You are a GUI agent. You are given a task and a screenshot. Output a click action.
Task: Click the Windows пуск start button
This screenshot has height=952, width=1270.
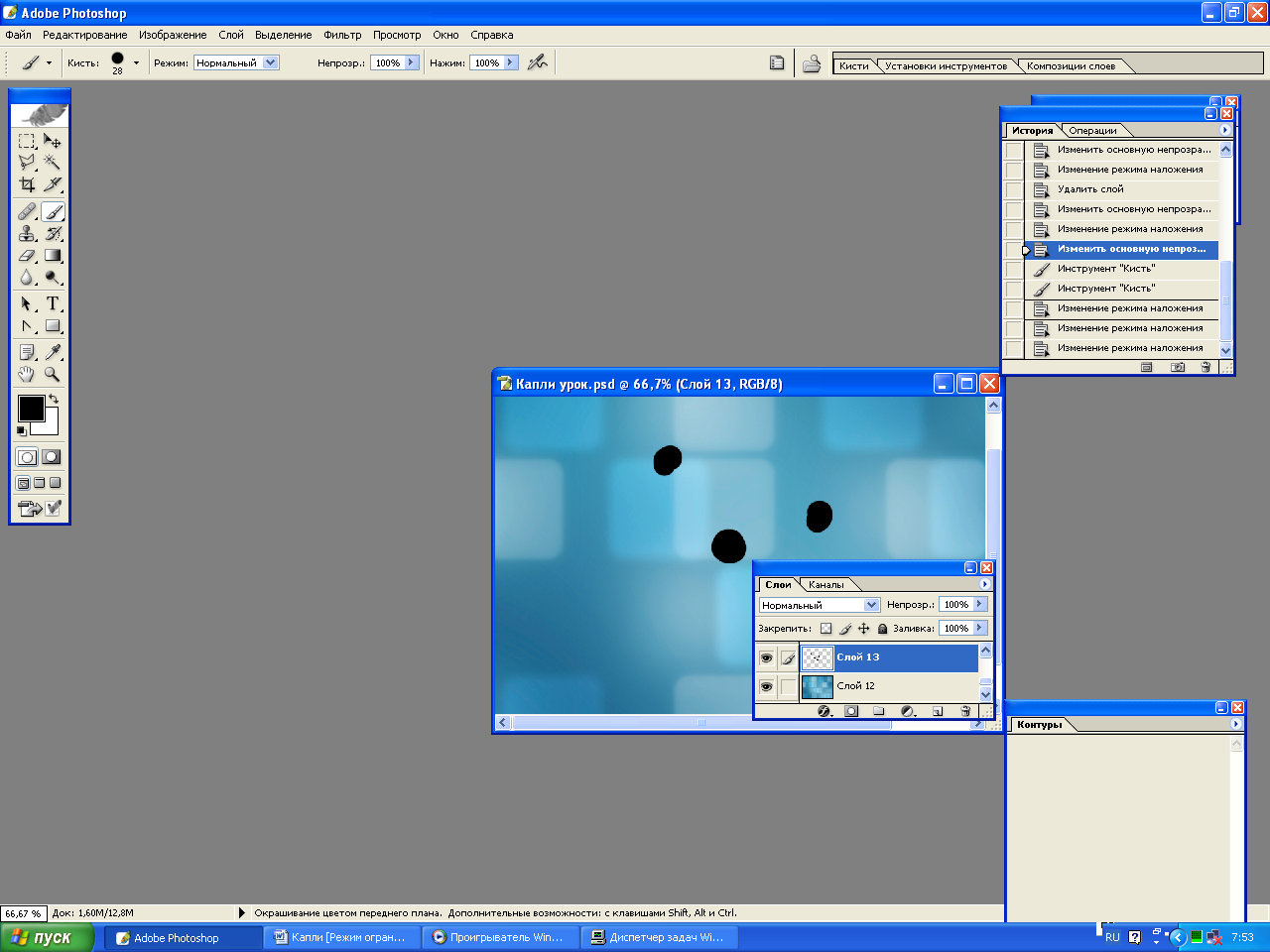tap(48, 937)
